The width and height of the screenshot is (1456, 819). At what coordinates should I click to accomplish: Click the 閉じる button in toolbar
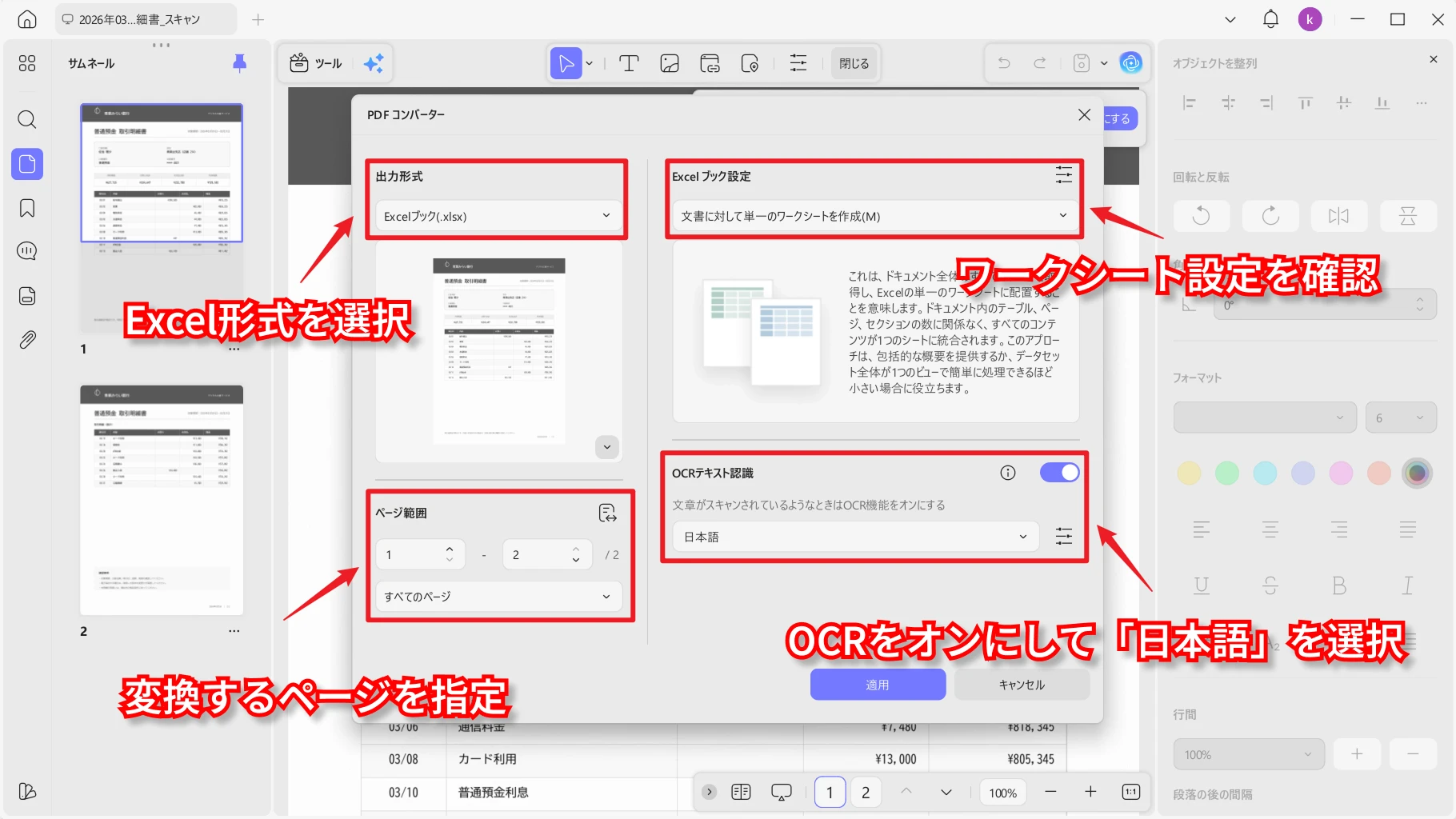854,63
